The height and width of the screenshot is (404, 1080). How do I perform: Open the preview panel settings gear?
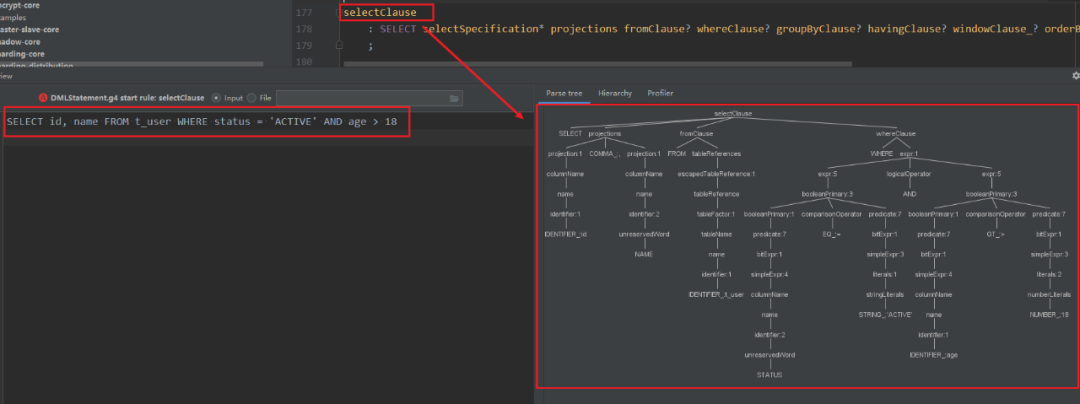pos(1076,76)
